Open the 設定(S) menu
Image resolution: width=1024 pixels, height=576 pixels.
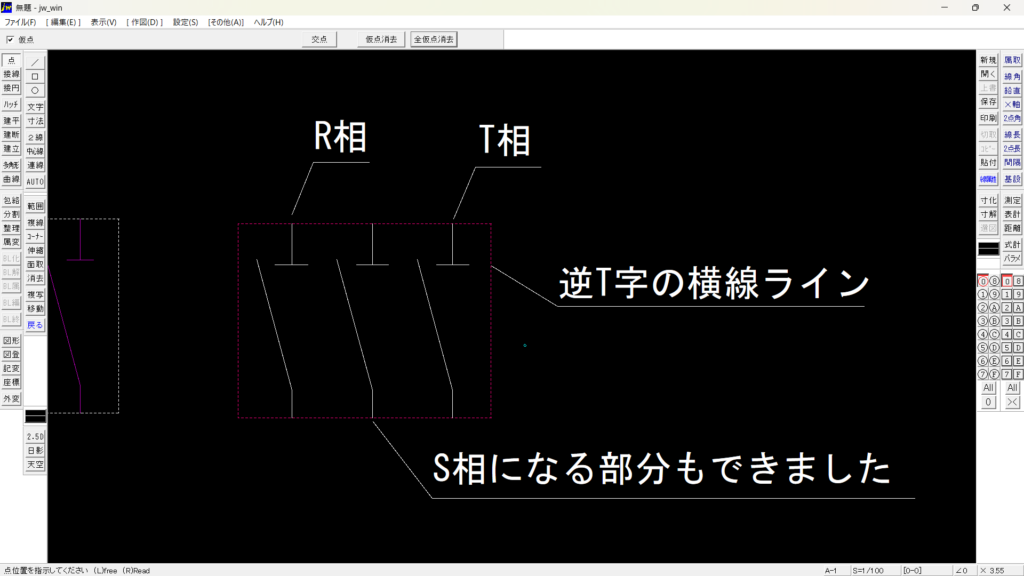point(185,22)
